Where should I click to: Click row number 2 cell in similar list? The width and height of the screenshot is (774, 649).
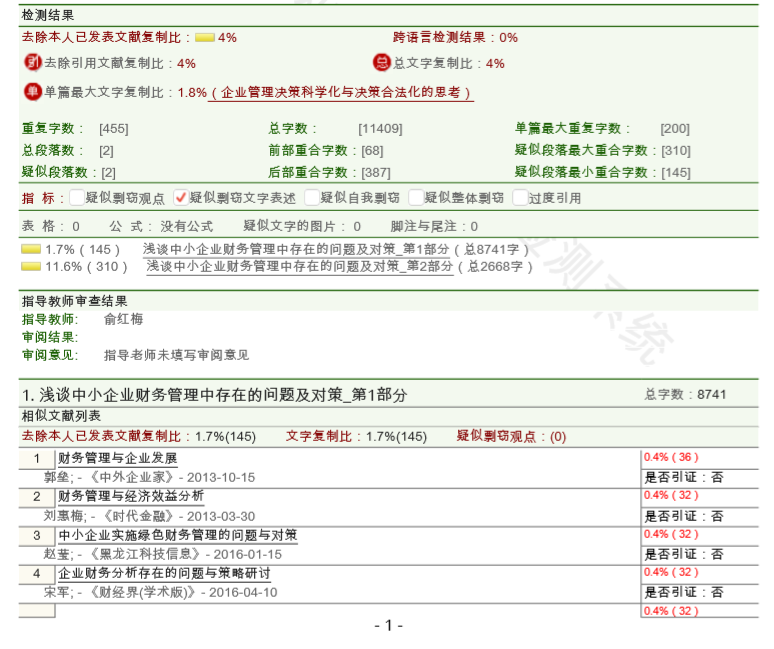[37, 496]
